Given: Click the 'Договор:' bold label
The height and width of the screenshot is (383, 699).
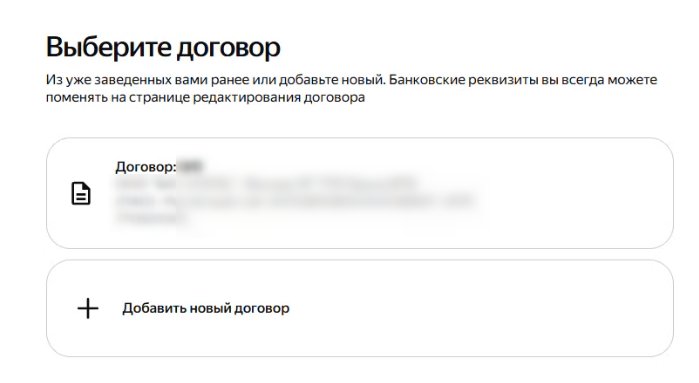Looking at the screenshot, I should click(x=146, y=167).
